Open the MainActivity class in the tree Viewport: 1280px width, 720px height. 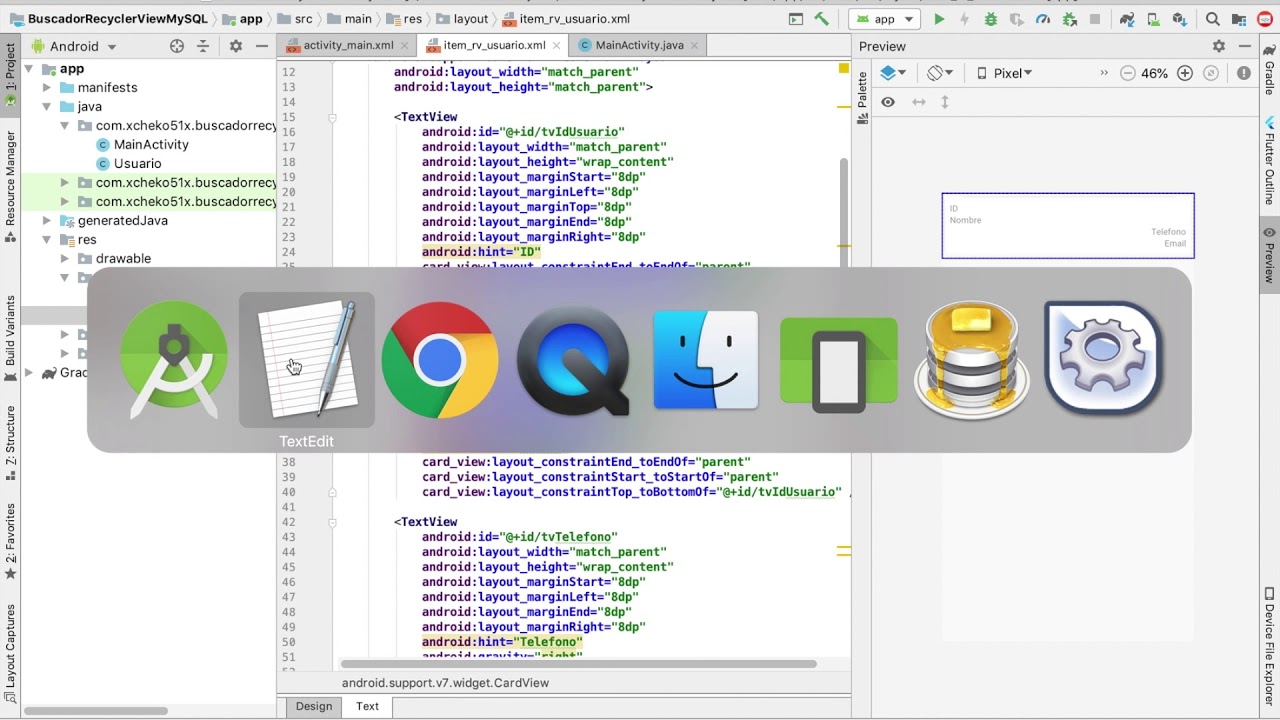coord(151,145)
